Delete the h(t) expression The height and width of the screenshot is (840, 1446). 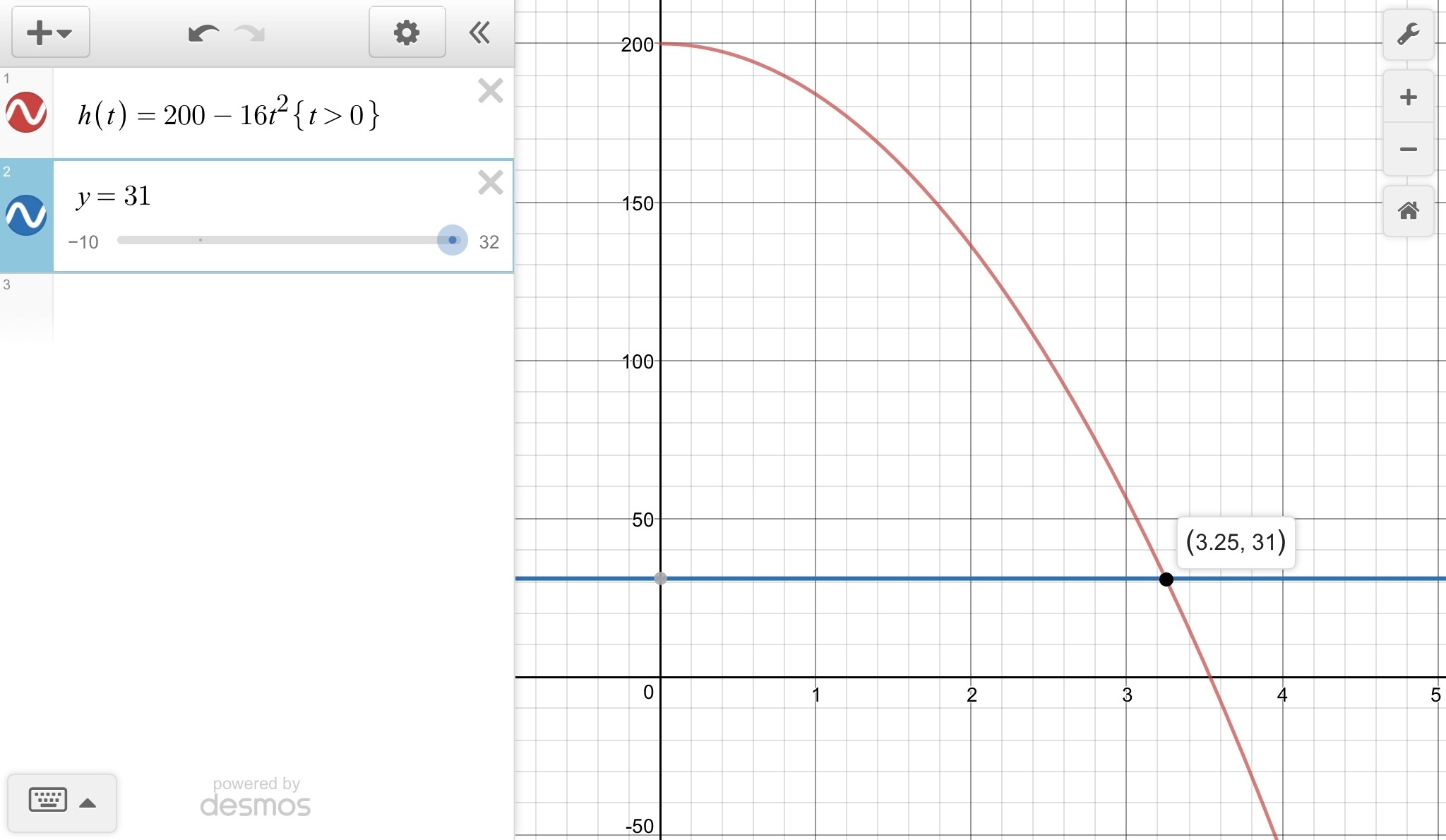point(490,91)
